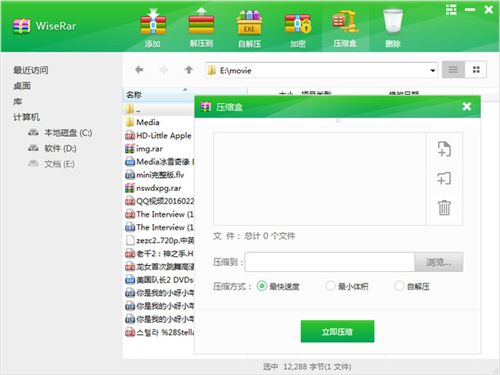Select the Media冰雪奇缘 file
This screenshot has width=500, height=375.
coord(159,162)
